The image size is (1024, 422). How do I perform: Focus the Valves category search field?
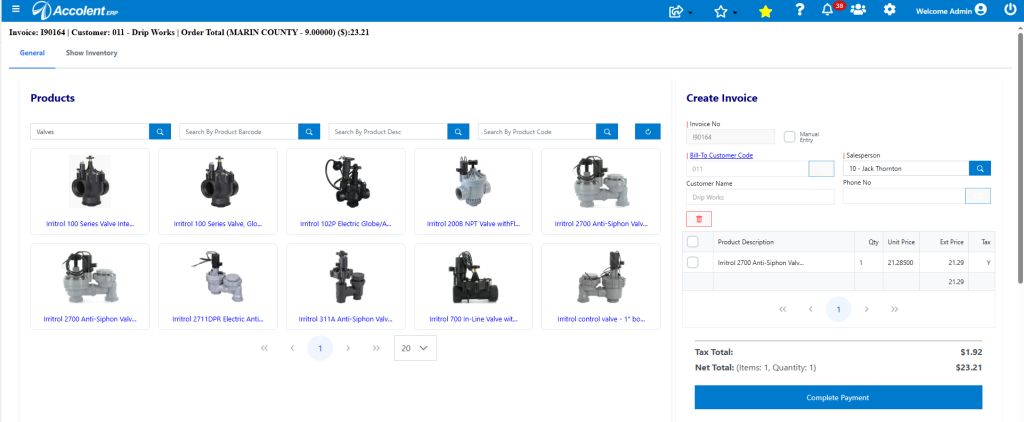90,131
